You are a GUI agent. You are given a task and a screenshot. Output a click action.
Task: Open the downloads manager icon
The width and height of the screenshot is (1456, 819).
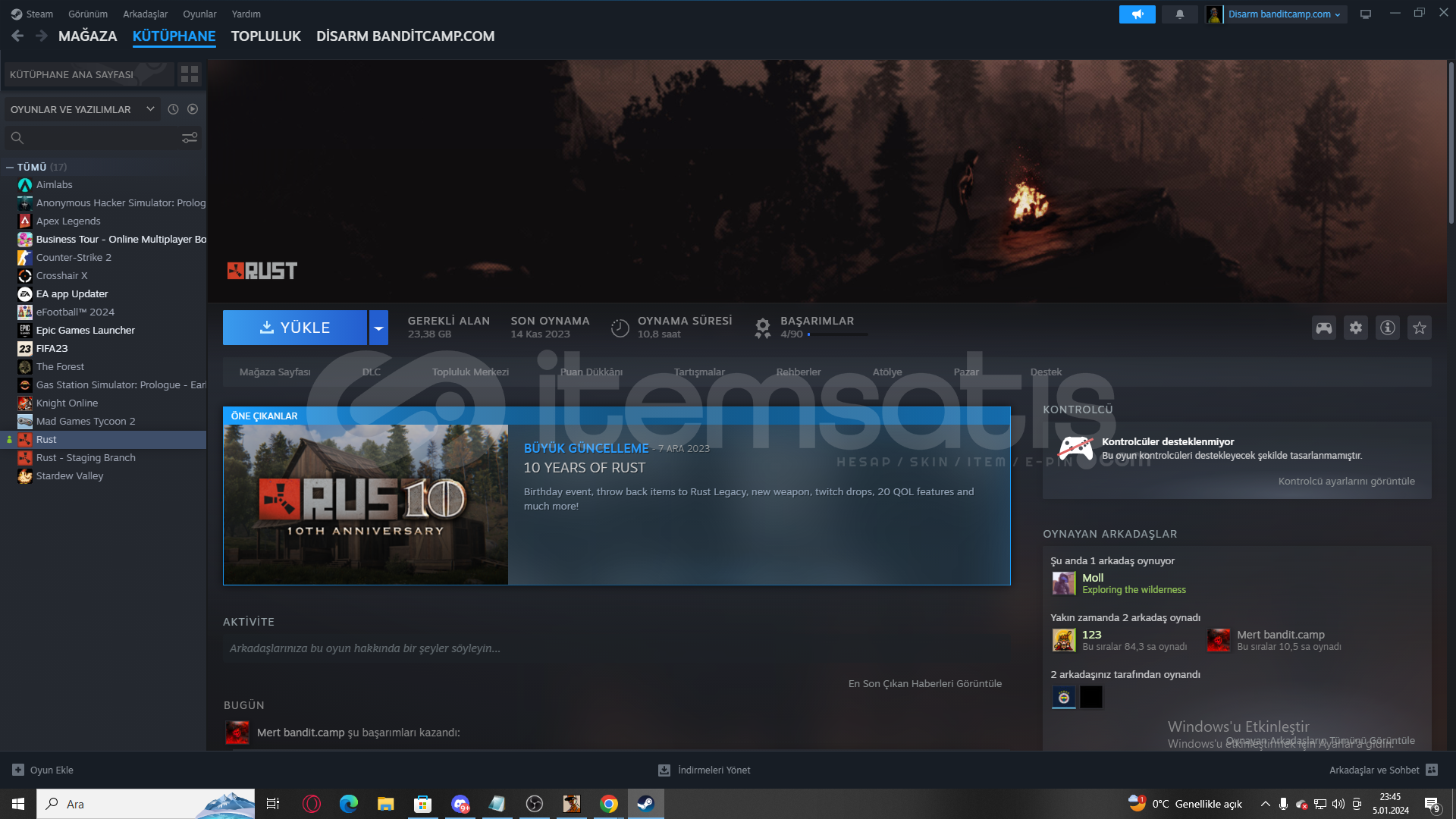(x=664, y=770)
